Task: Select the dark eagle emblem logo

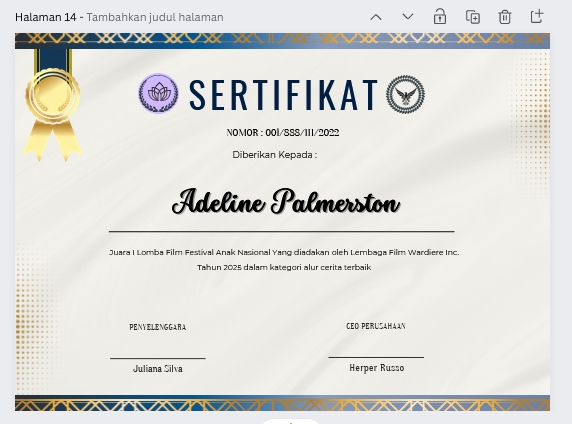Action: pos(405,95)
